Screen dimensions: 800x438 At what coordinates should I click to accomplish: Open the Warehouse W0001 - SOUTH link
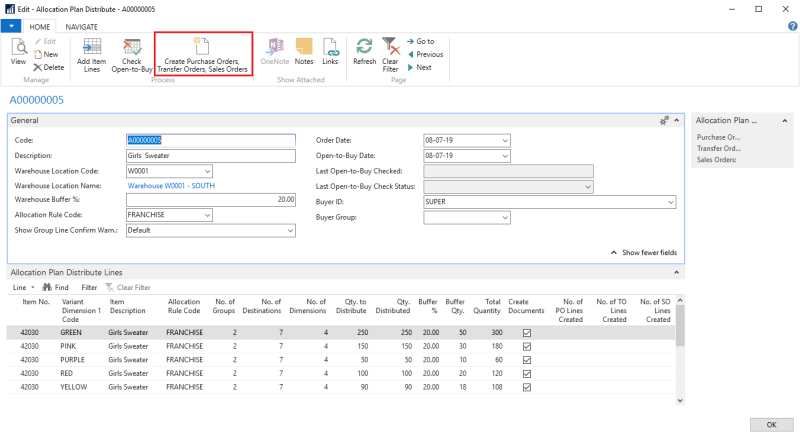pos(170,185)
